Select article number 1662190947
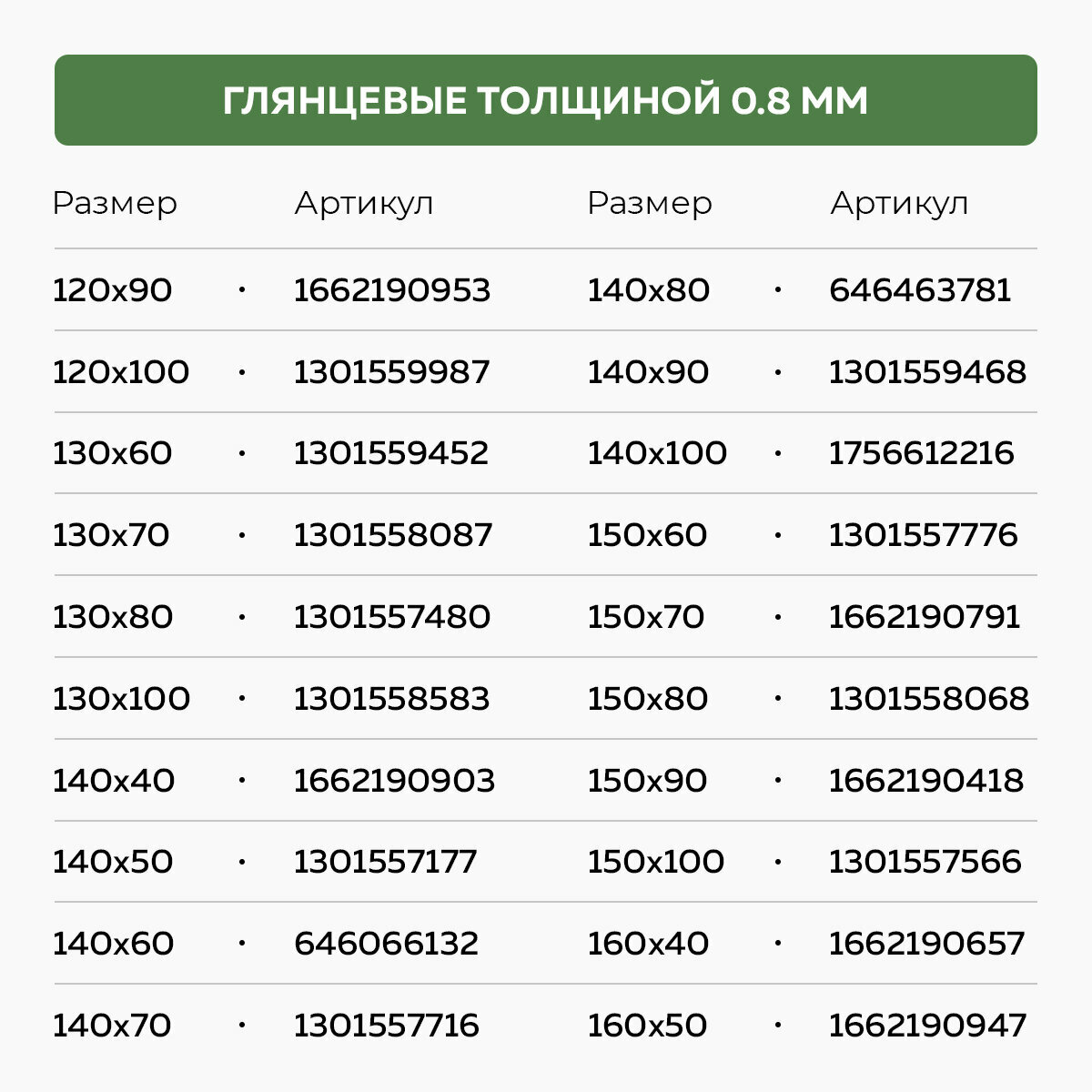The image size is (1092, 1092). pos(927,1026)
